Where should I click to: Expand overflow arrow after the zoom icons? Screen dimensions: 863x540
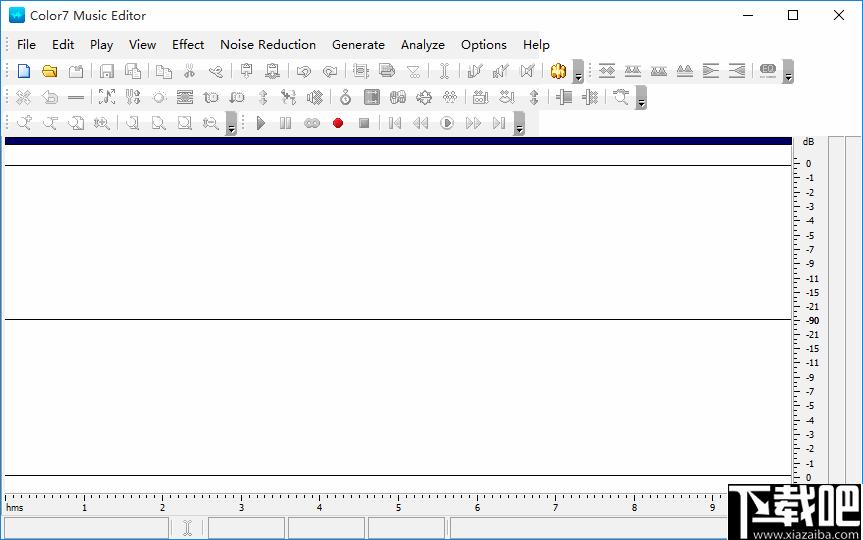tap(231, 123)
